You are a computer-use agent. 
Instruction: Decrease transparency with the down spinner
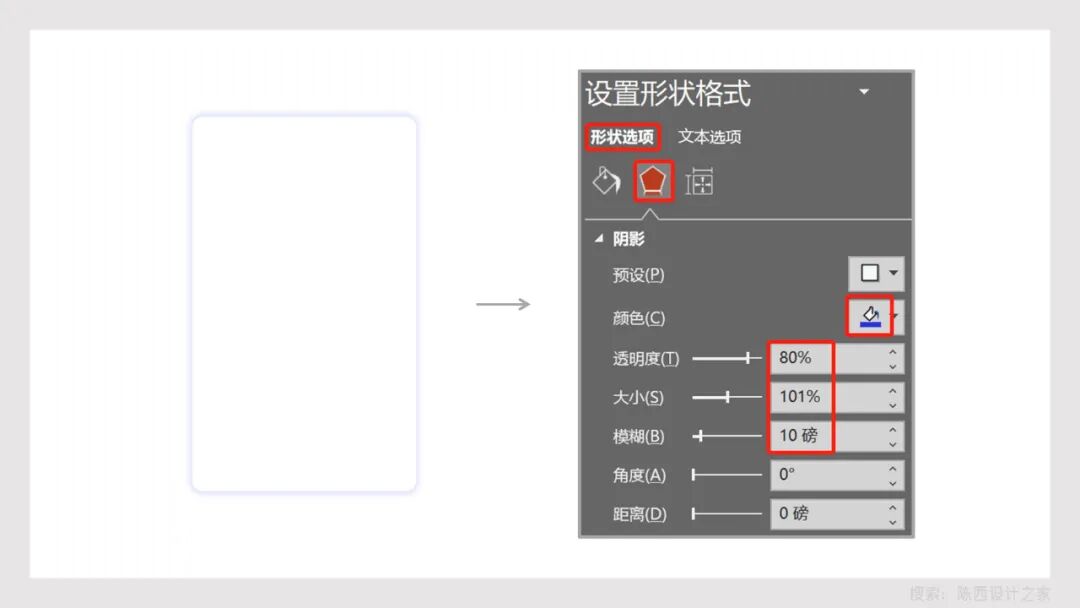point(893,366)
